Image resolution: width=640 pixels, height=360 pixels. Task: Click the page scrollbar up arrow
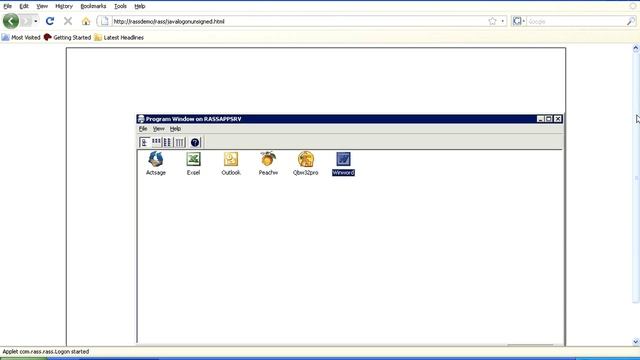point(636,48)
